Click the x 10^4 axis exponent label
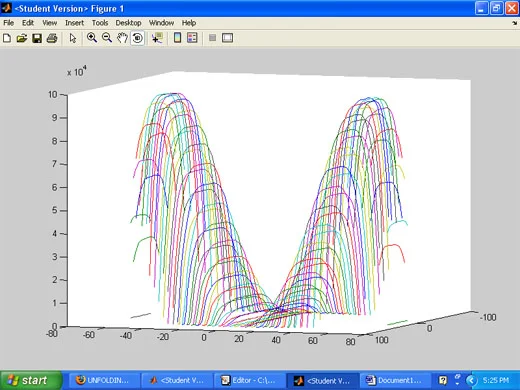 [77, 71]
